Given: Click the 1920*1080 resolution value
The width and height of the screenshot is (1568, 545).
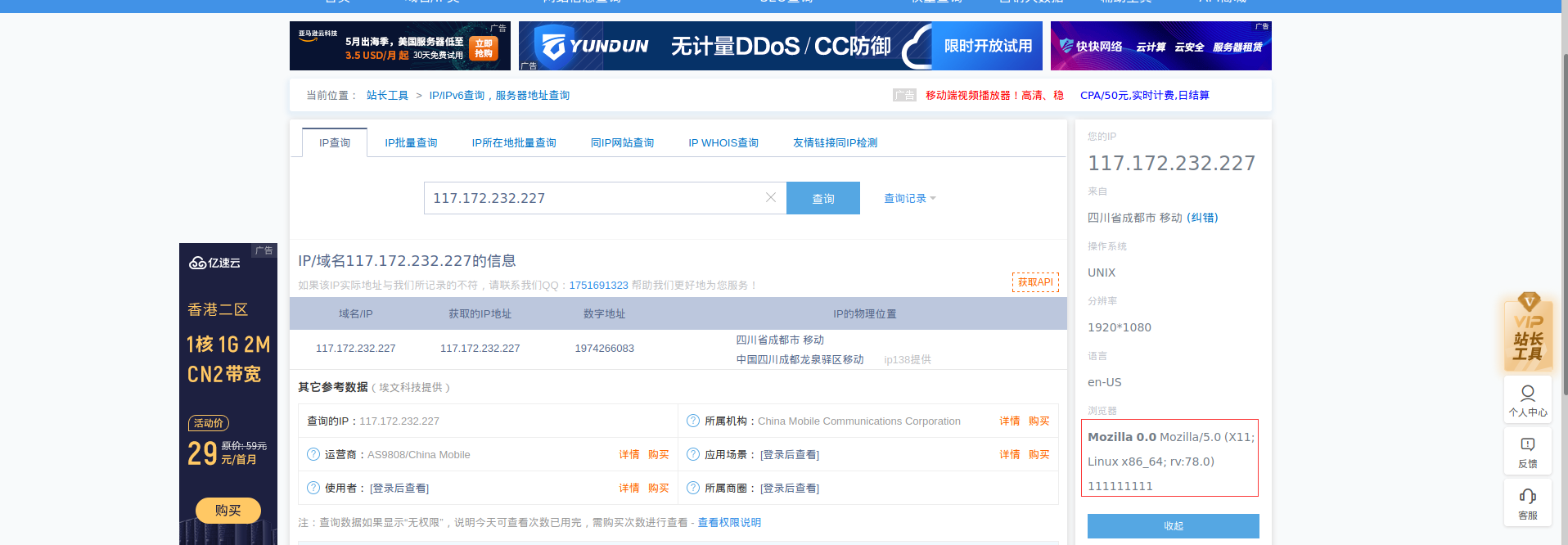Looking at the screenshot, I should 1119,327.
